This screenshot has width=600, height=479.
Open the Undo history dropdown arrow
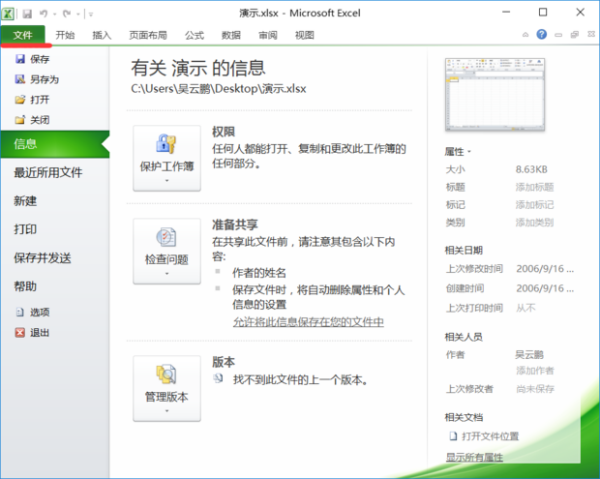tap(55, 14)
